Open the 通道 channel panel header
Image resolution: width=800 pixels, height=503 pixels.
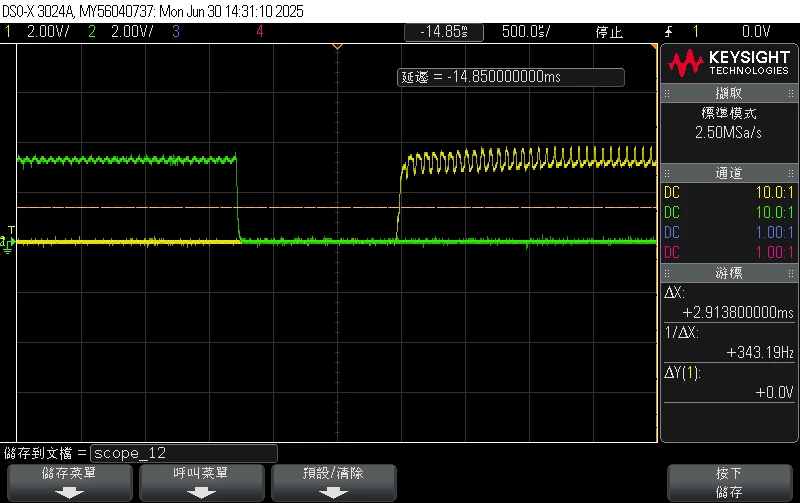(729, 173)
